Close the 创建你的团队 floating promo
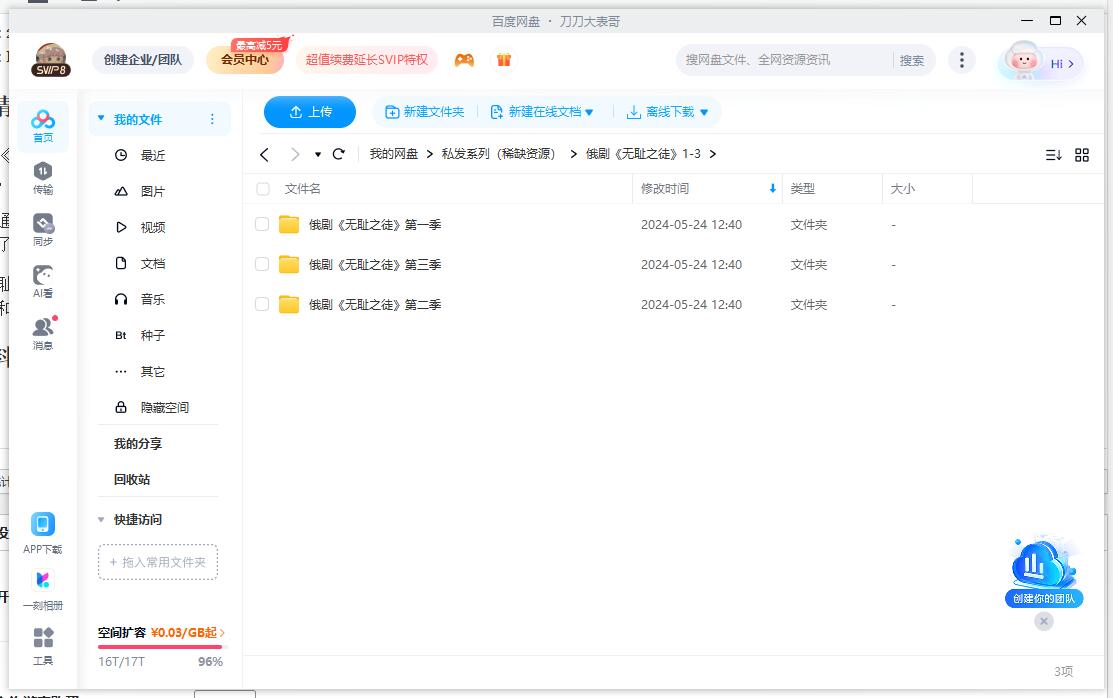Viewport: 1113px width, 698px height. click(1043, 621)
